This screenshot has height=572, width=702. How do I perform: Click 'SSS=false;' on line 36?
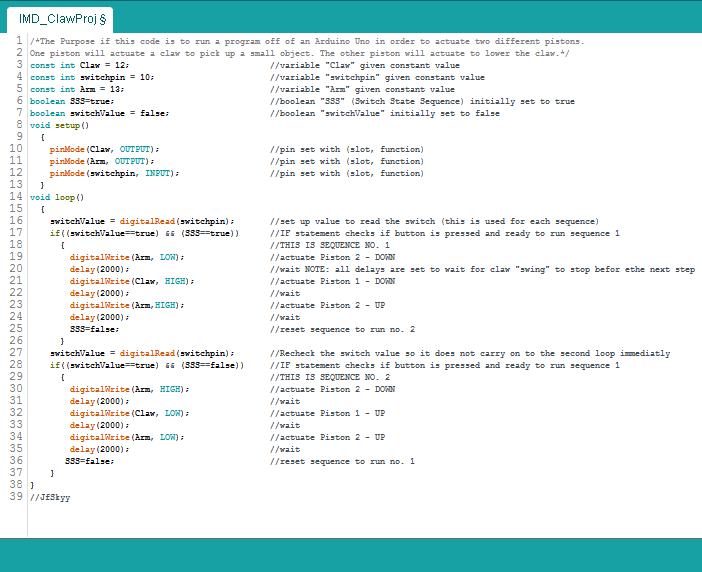90,462
